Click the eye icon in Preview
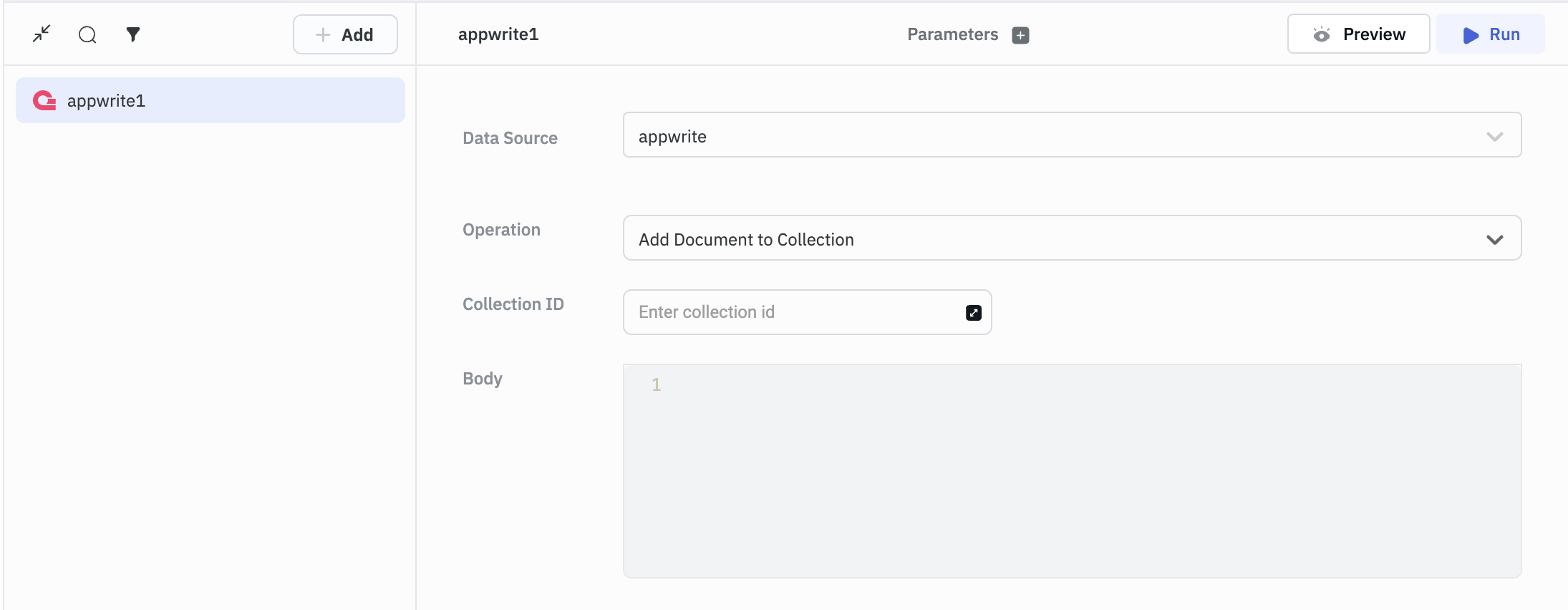 coord(1321,34)
